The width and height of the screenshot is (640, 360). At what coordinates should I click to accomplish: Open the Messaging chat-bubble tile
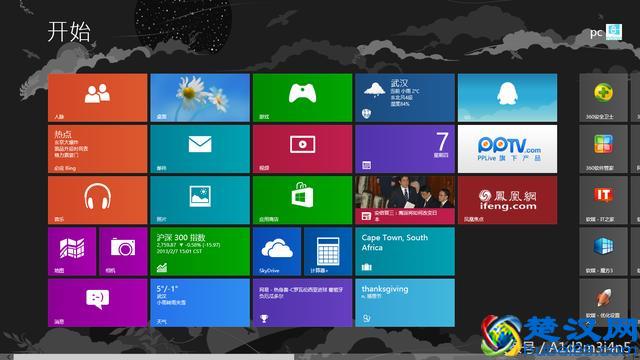[x=98, y=303]
